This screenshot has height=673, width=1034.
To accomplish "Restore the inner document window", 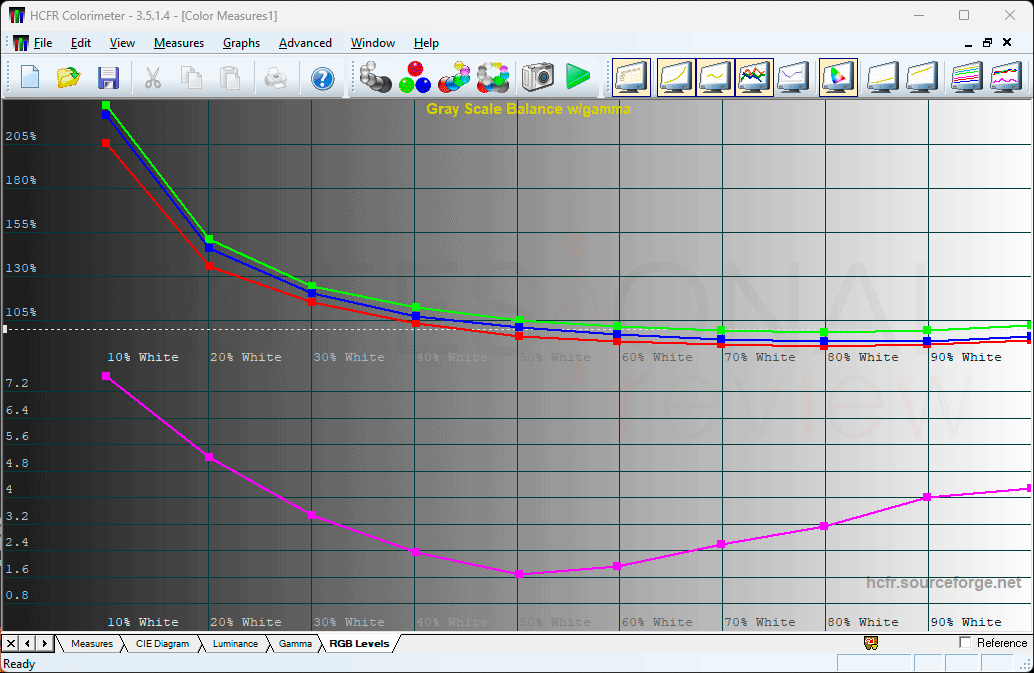I will pyautogui.click(x=987, y=43).
